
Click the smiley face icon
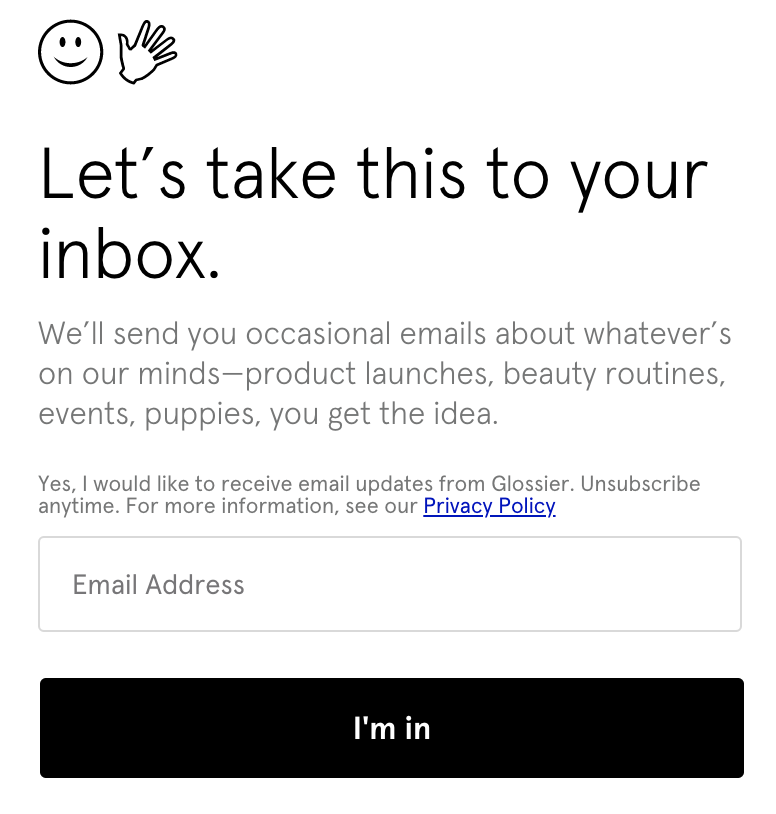coord(71,52)
